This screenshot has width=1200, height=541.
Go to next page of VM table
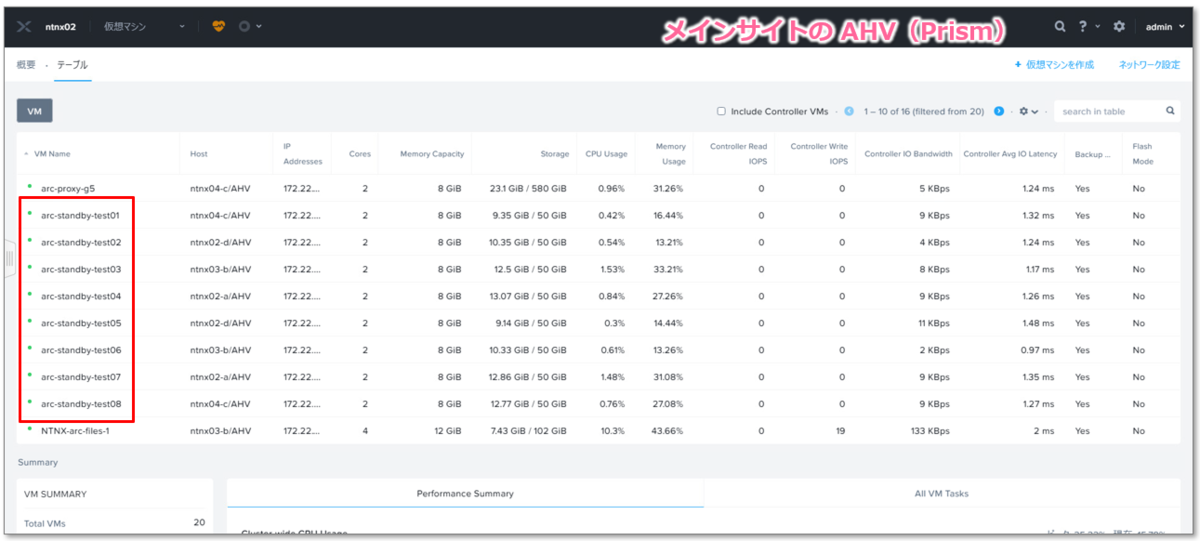[999, 111]
